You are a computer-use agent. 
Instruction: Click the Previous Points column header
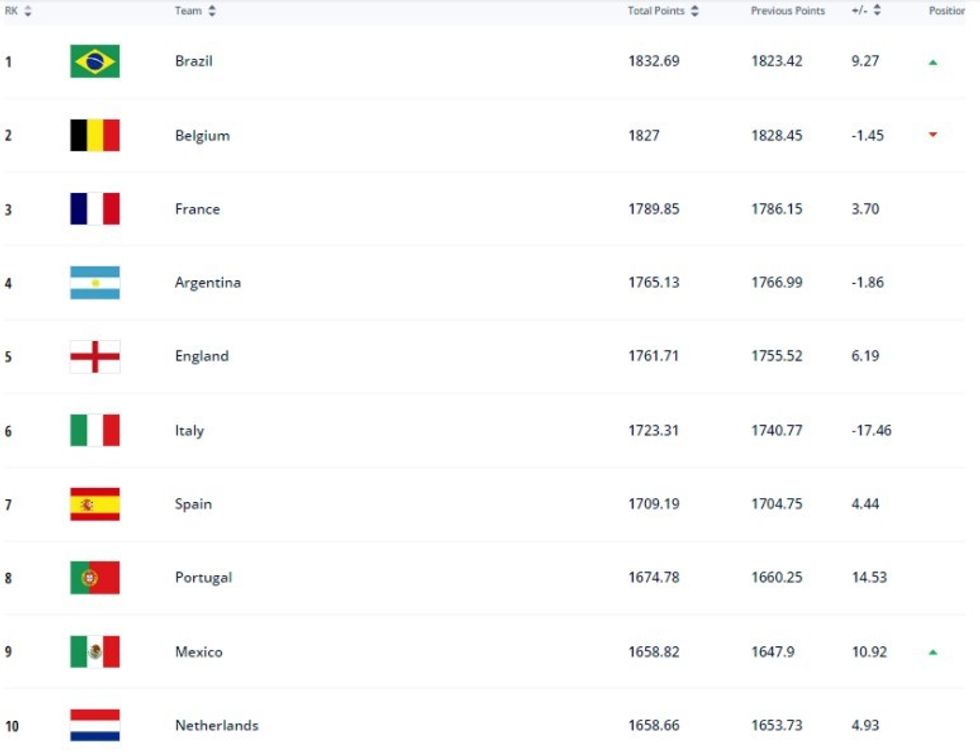(788, 11)
